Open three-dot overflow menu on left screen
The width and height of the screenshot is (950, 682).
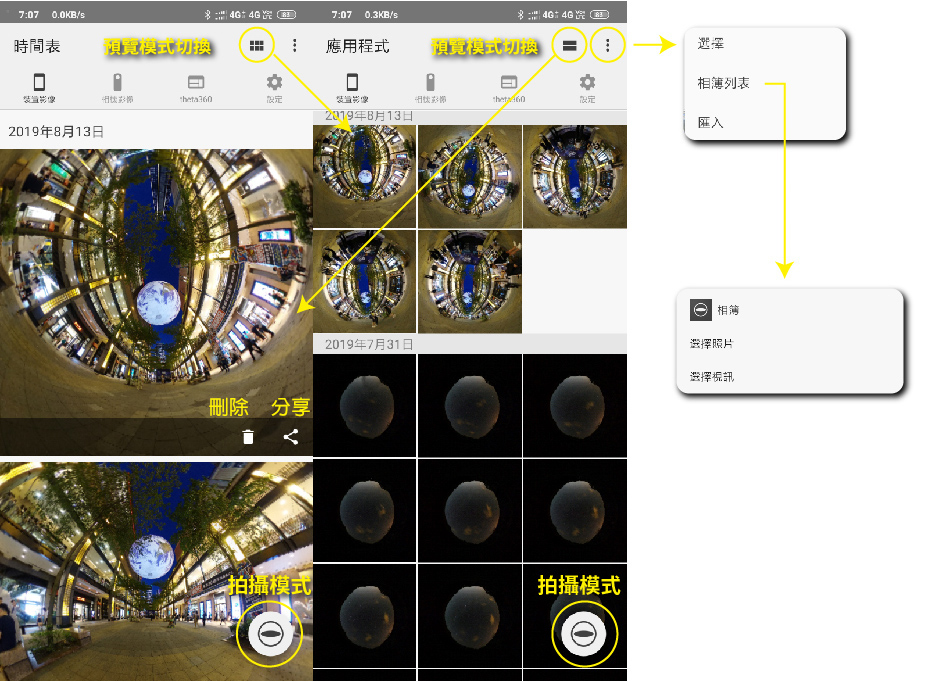click(294, 46)
